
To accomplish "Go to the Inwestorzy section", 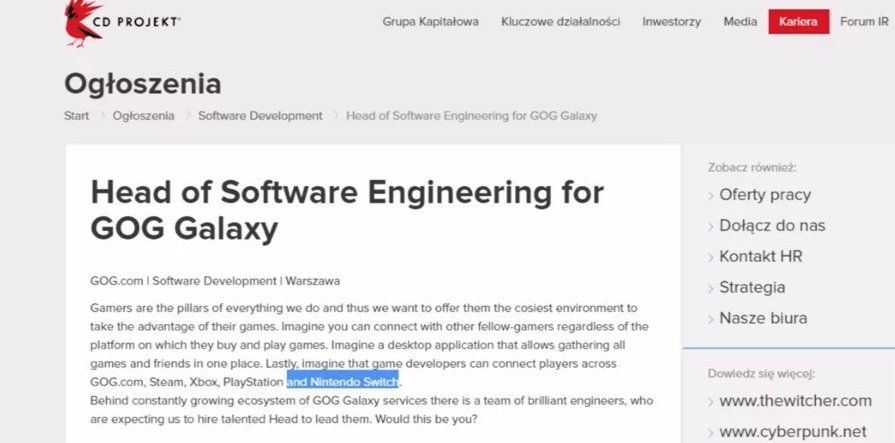I will click(671, 22).
